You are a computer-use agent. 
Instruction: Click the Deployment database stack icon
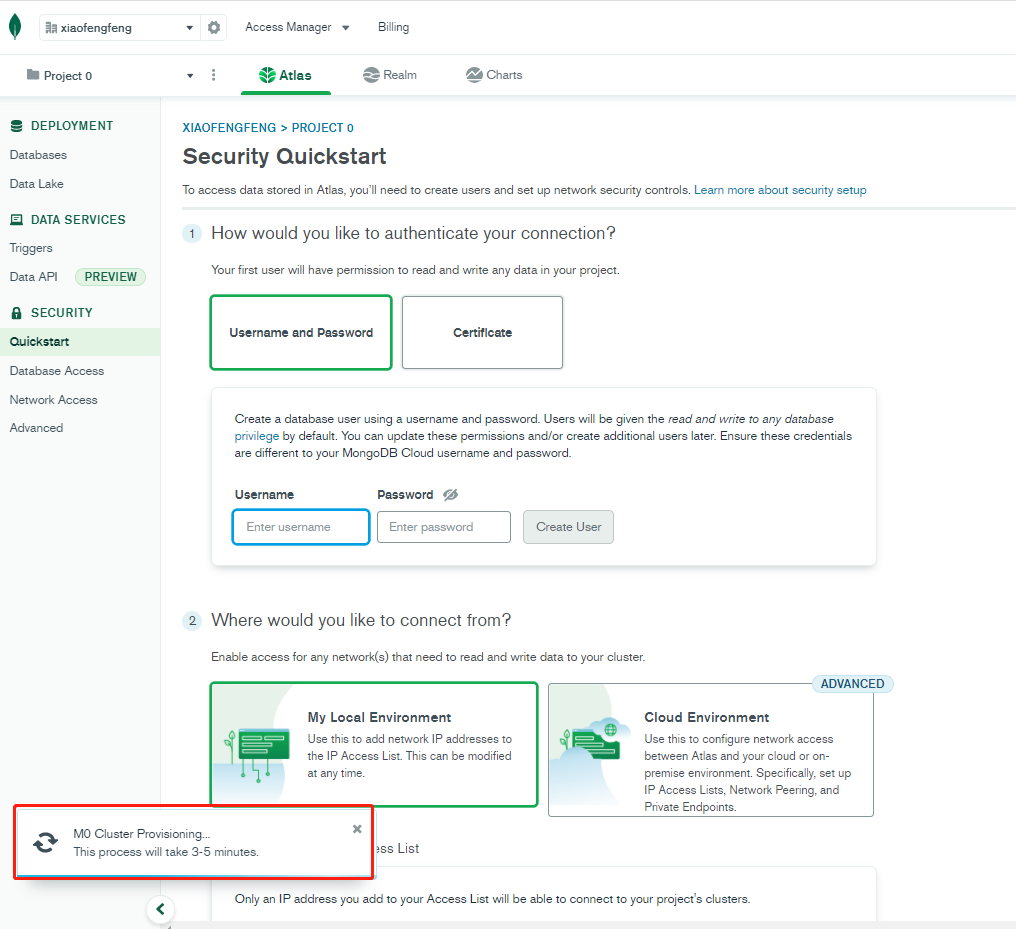(17, 126)
